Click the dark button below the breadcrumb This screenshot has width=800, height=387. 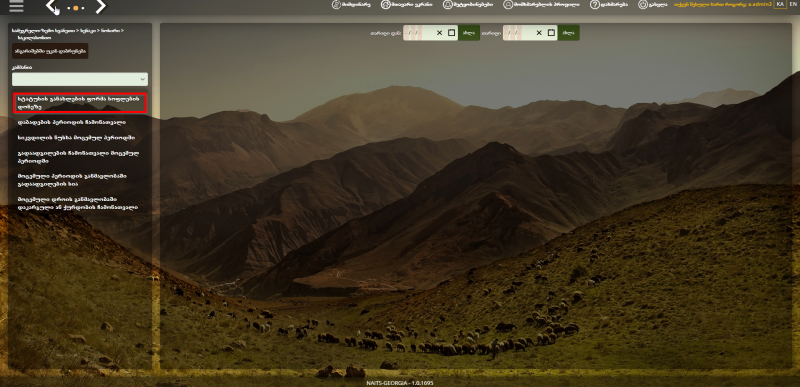tap(50, 51)
